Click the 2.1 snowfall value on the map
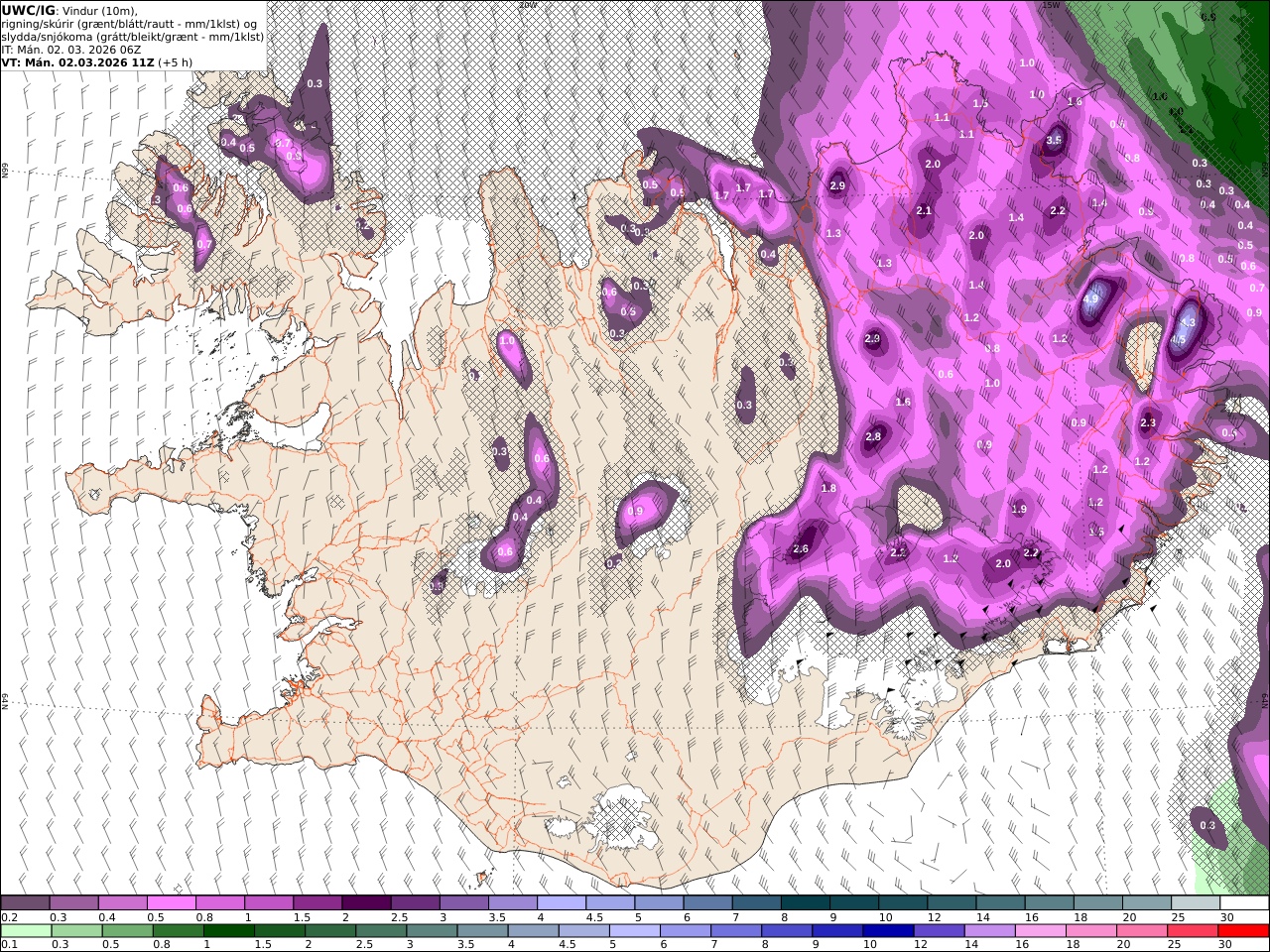 (x=924, y=210)
